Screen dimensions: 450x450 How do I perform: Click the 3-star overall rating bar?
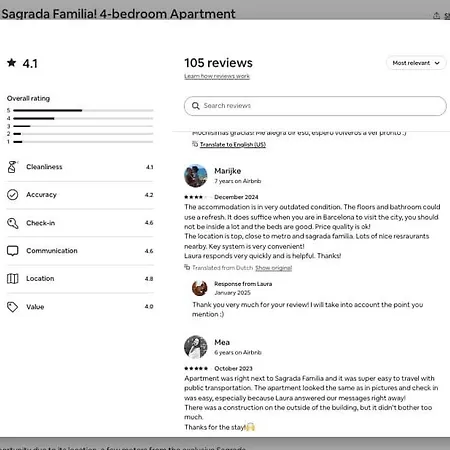pyautogui.click(x=83, y=126)
